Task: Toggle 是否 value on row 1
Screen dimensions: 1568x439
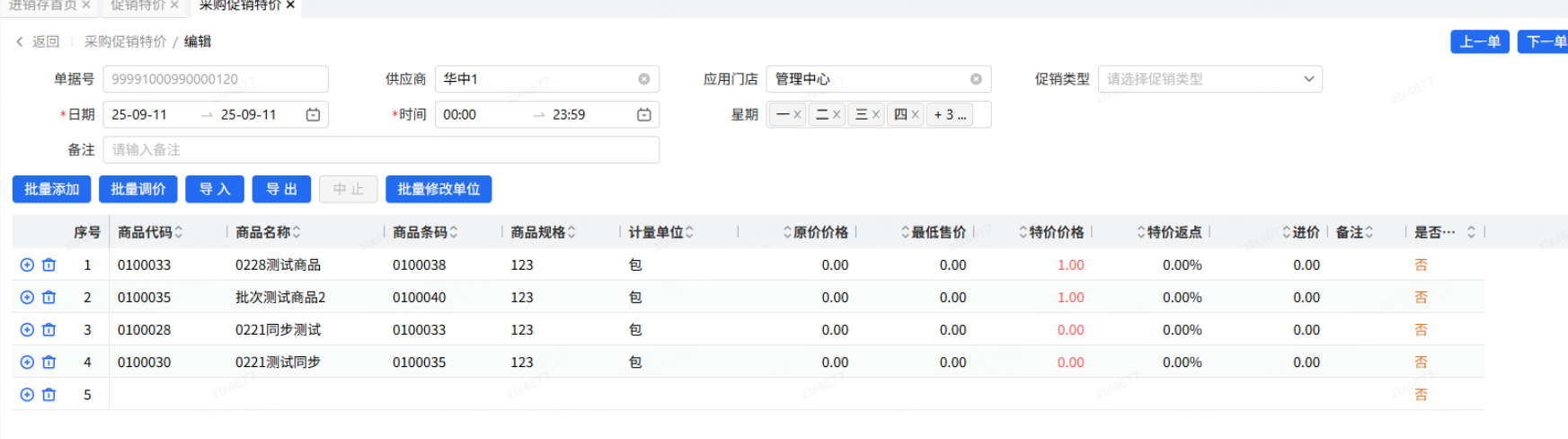Action: tap(1421, 264)
